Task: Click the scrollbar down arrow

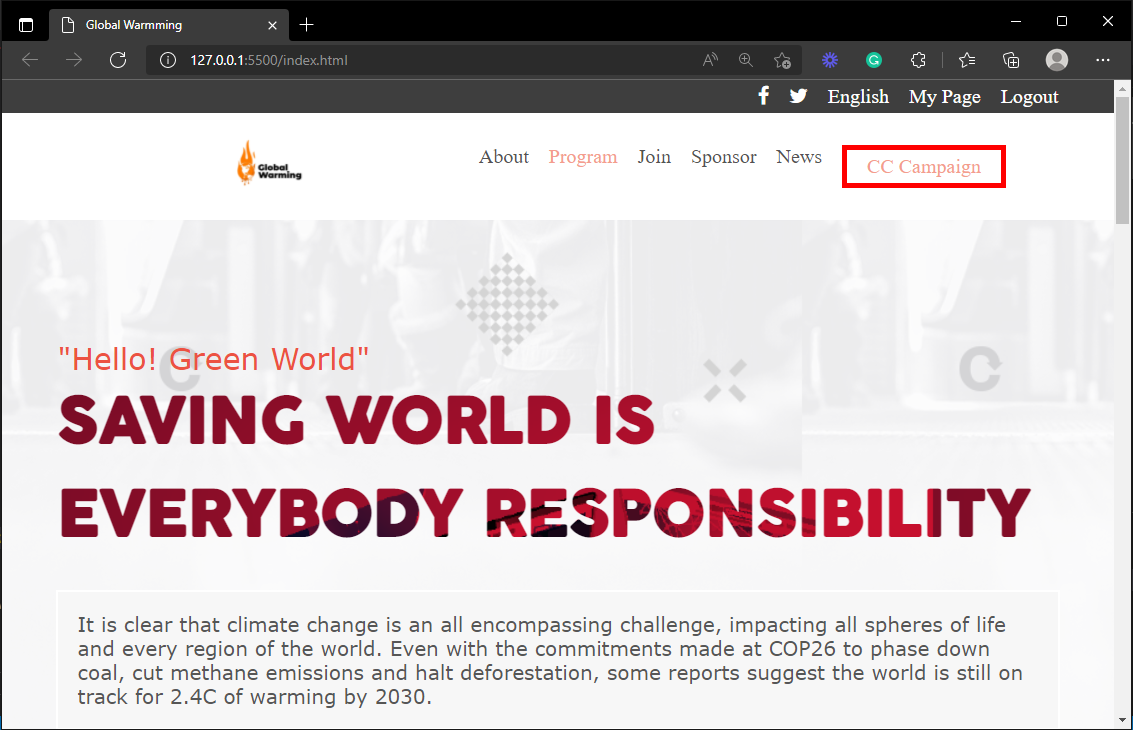Action: (x=1121, y=720)
